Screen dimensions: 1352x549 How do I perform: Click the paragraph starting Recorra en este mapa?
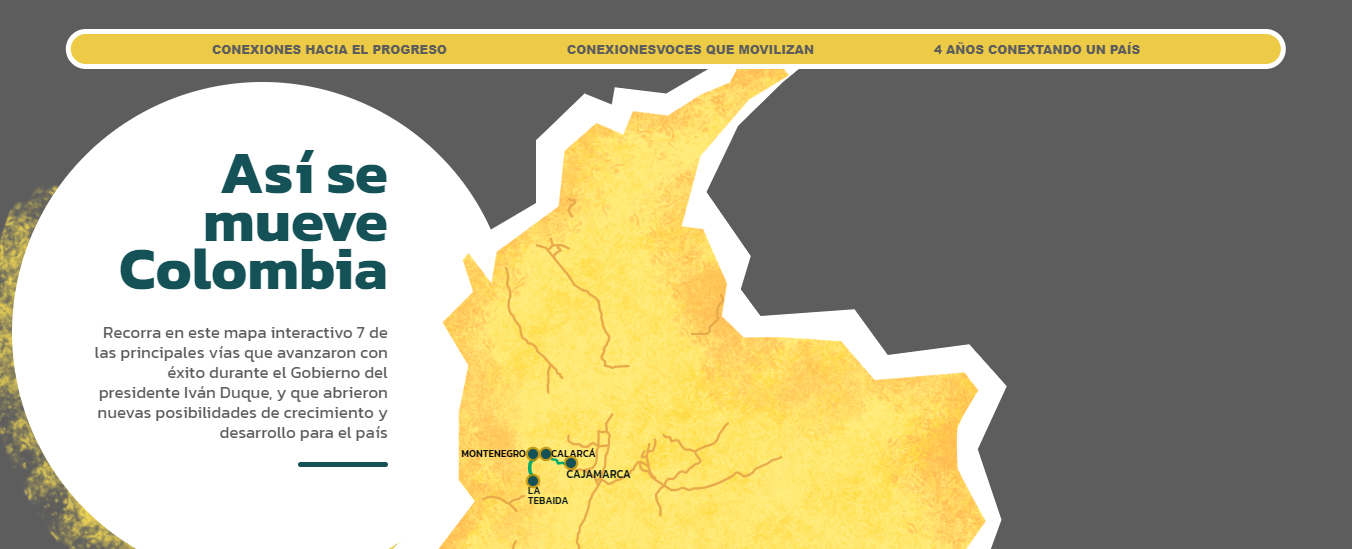(243, 382)
